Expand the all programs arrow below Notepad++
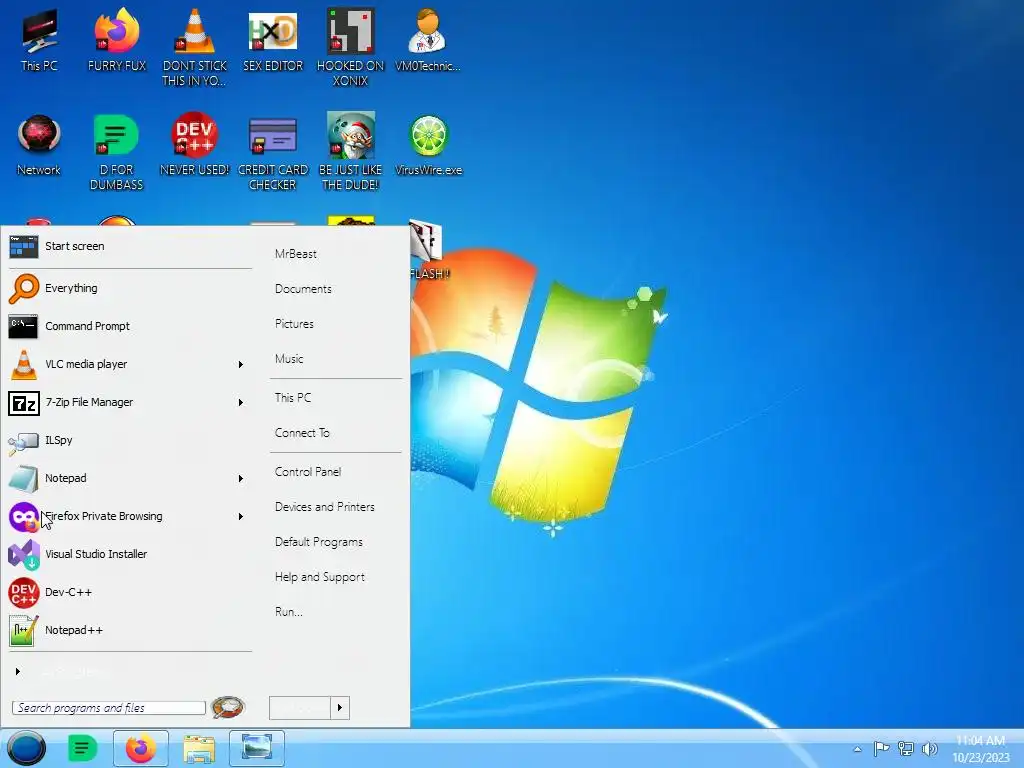This screenshot has width=1024, height=768. pos(18,671)
